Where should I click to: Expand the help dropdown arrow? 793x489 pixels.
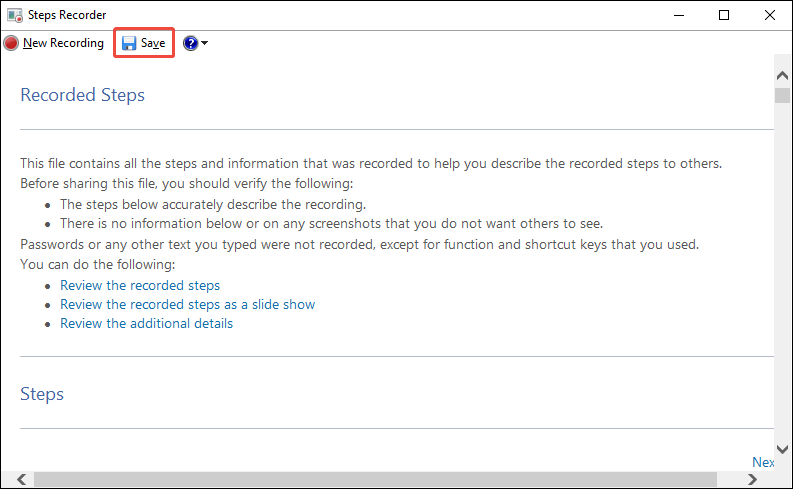pyautogui.click(x=204, y=43)
